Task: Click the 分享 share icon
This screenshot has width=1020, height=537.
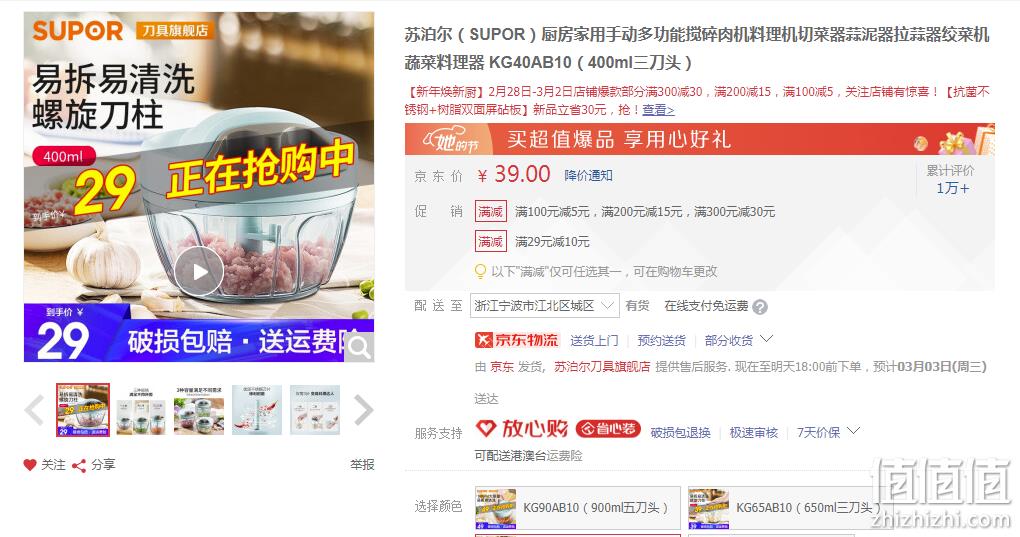Action: click(x=79, y=465)
